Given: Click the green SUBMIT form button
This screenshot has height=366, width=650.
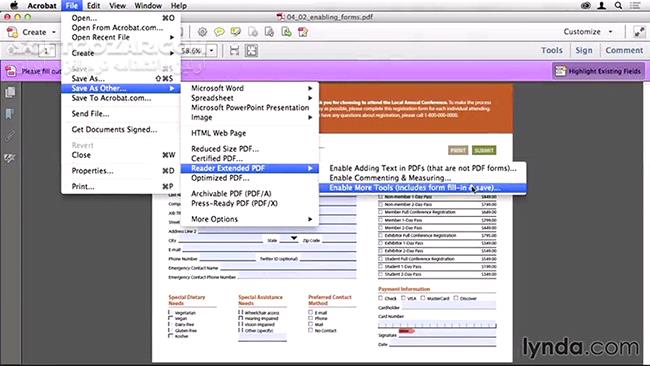Looking at the screenshot, I should pyautogui.click(x=484, y=150).
